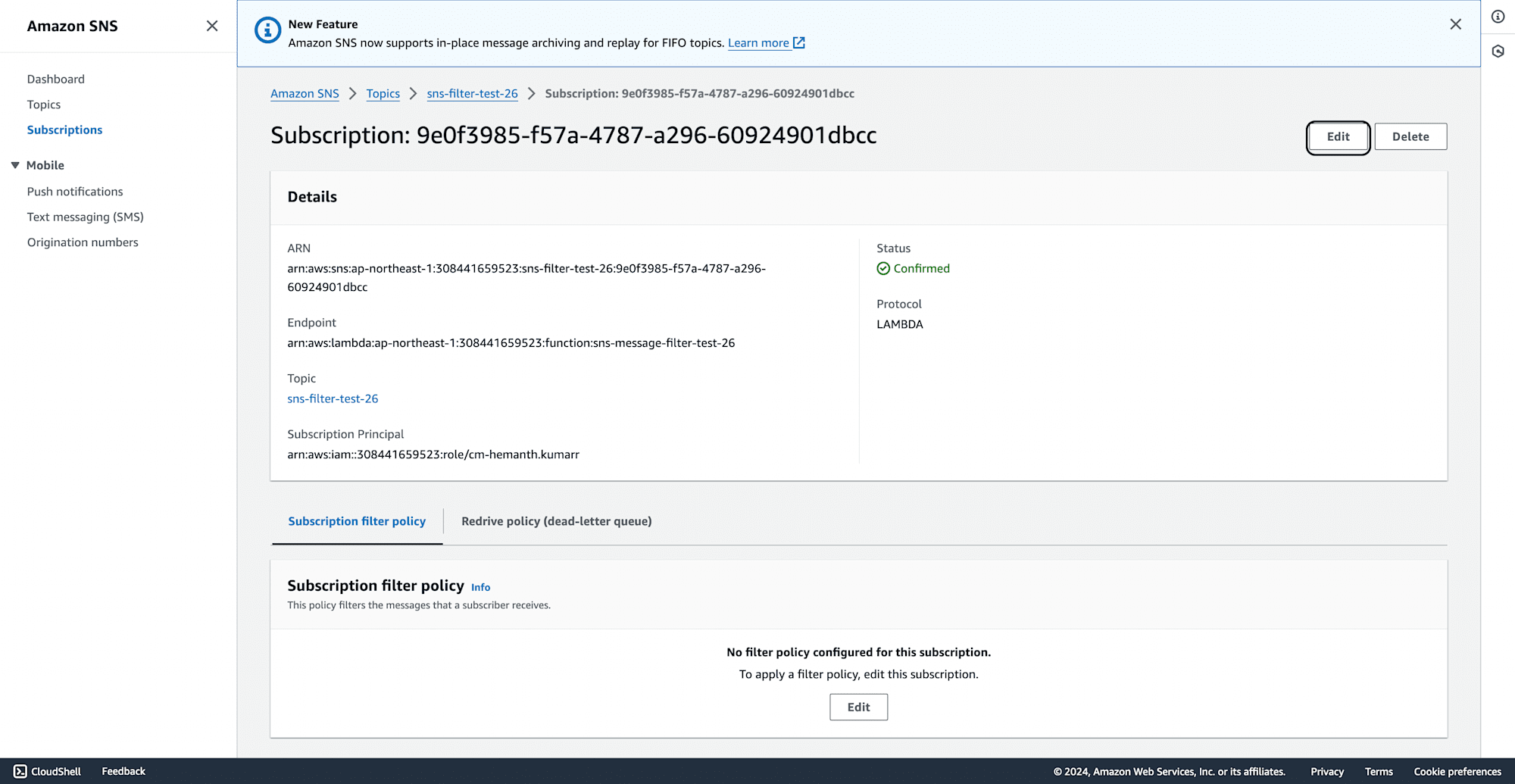Click the hexagon icon below the info icon
This screenshot has height=784, width=1515.
point(1498,52)
